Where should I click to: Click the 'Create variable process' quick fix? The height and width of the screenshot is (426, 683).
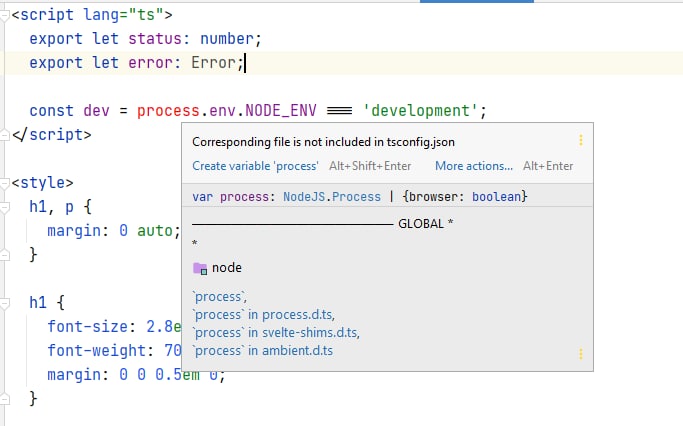point(255,166)
